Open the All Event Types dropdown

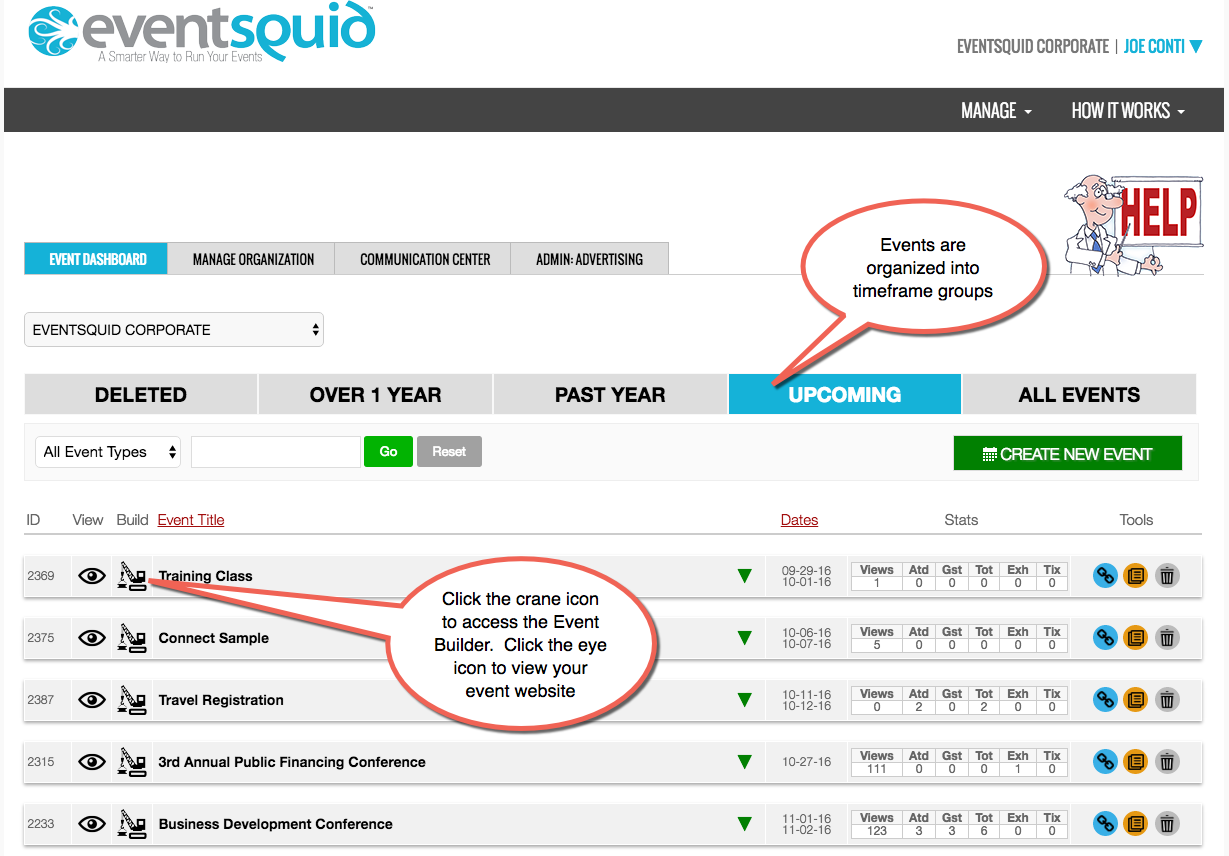pos(108,452)
